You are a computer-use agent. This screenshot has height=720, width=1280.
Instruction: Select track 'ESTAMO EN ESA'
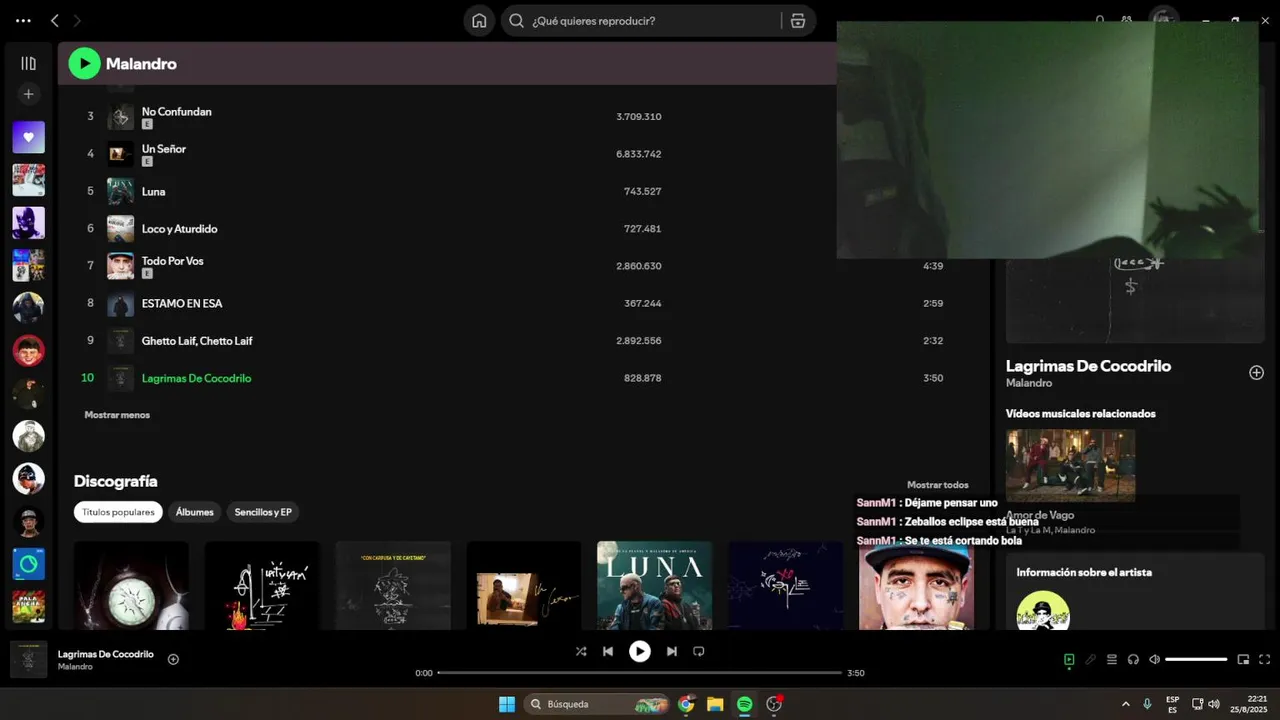(x=182, y=303)
